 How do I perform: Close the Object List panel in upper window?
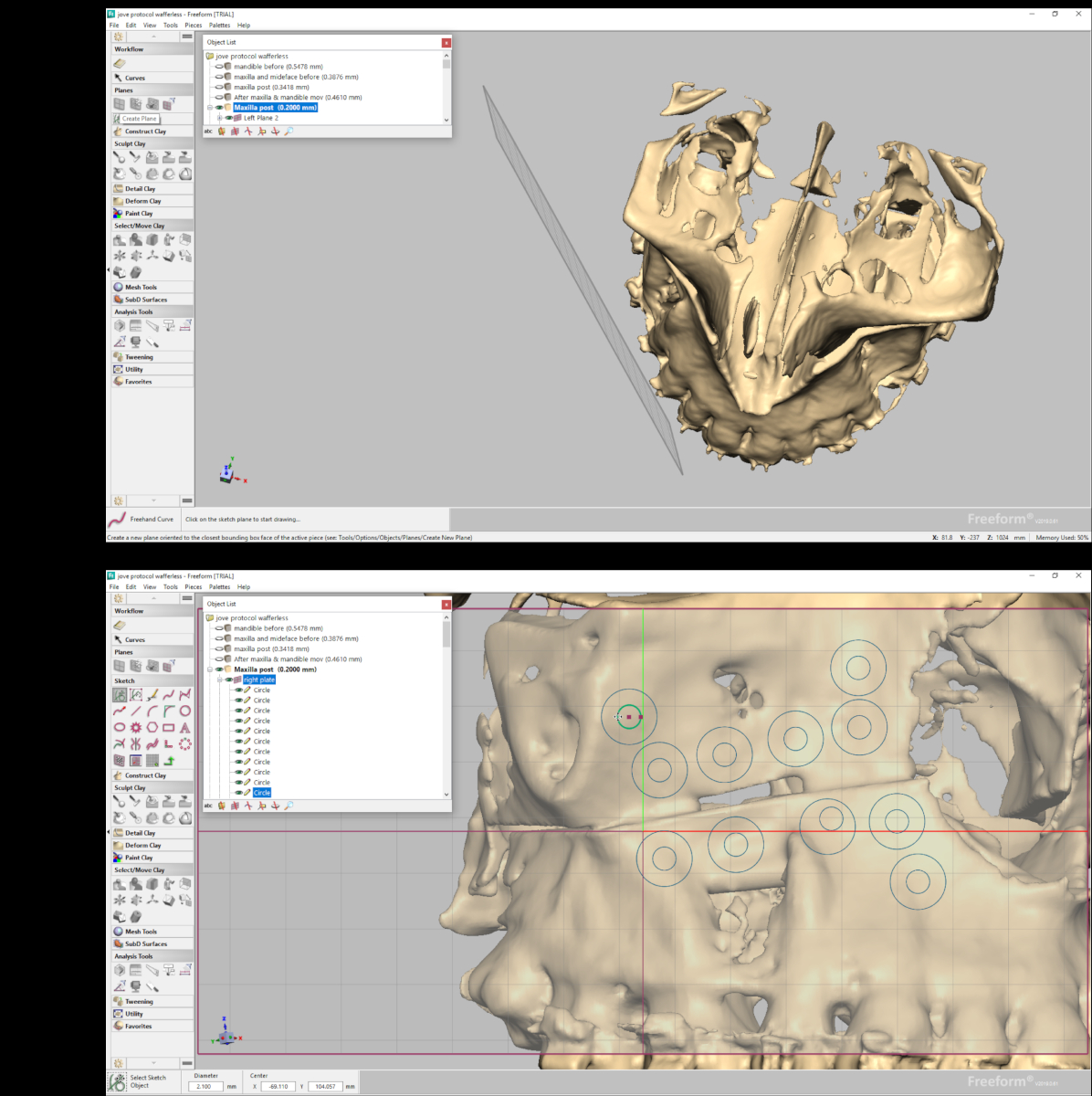[446, 43]
